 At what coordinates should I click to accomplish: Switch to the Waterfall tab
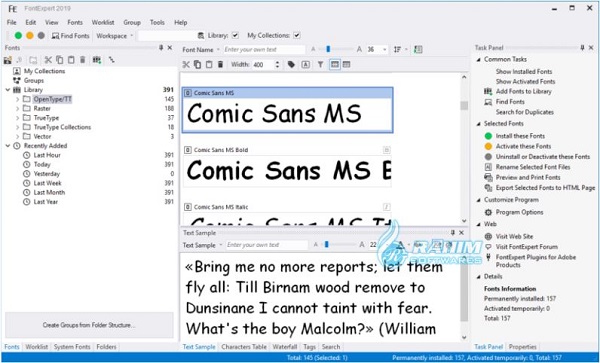tap(285, 347)
